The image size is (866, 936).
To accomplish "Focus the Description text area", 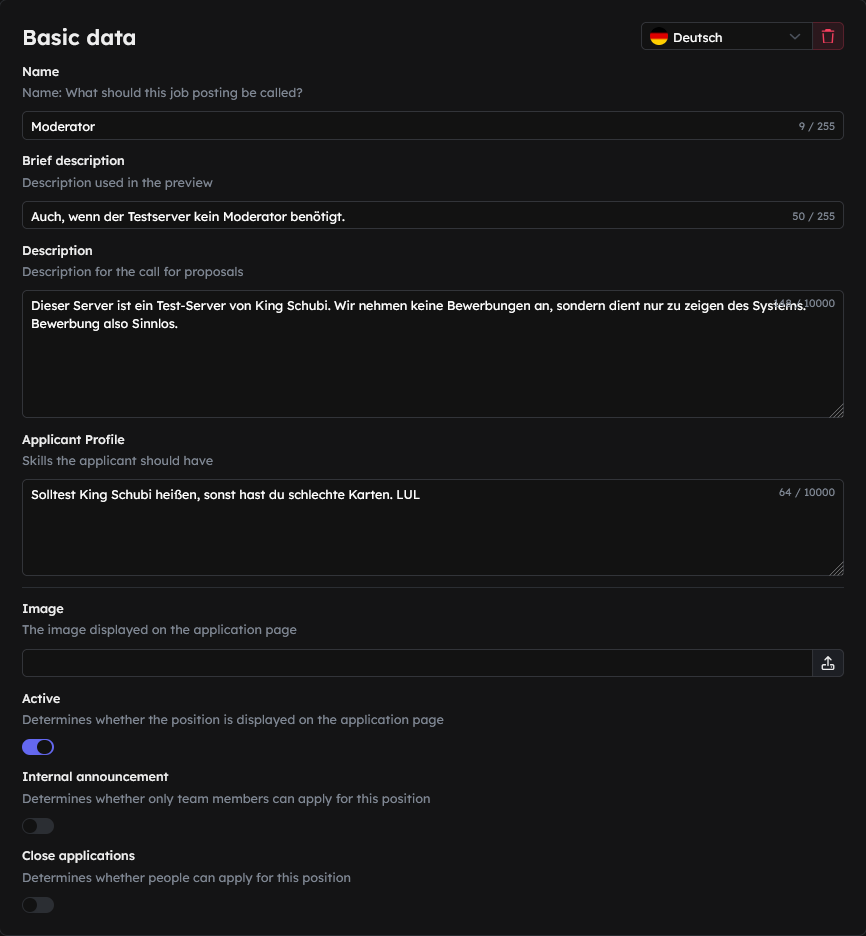I will pyautogui.click(x=433, y=354).
